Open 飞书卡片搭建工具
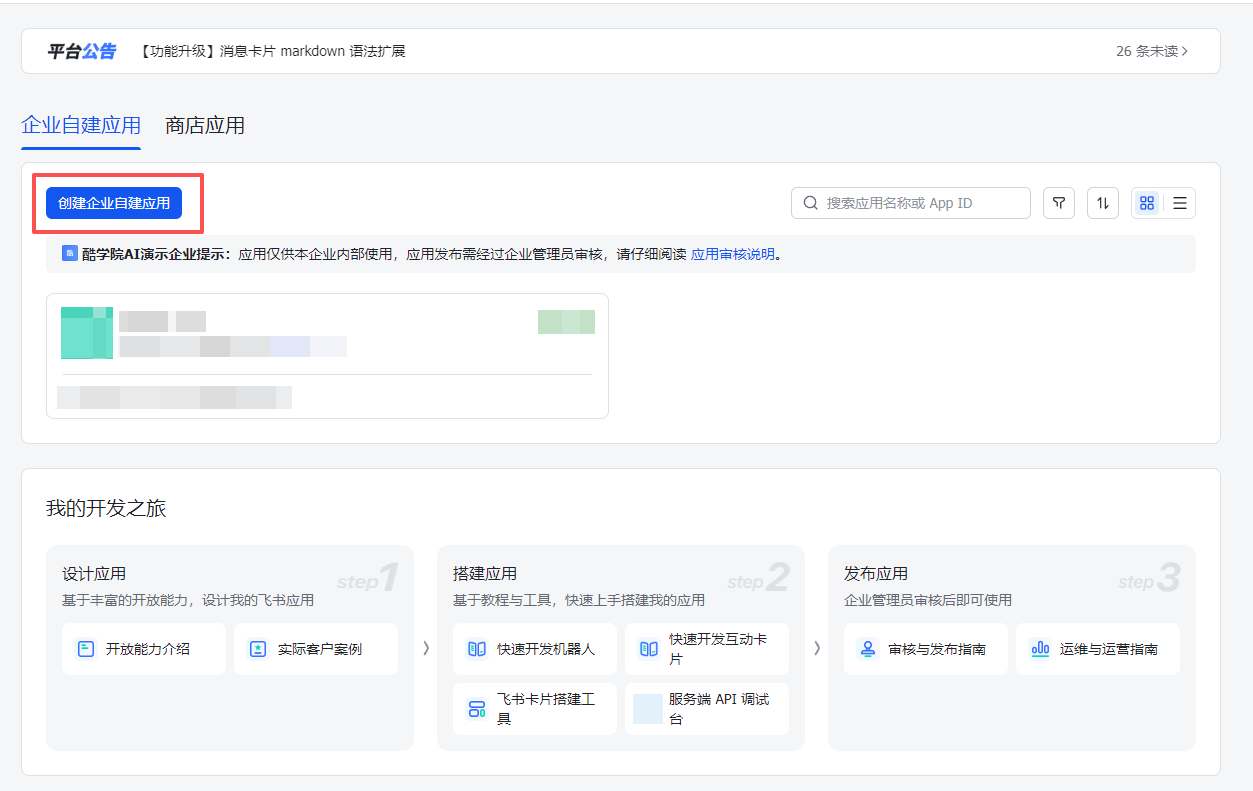The width and height of the screenshot is (1253, 791). pyautogui.click(x=534, y=709)
